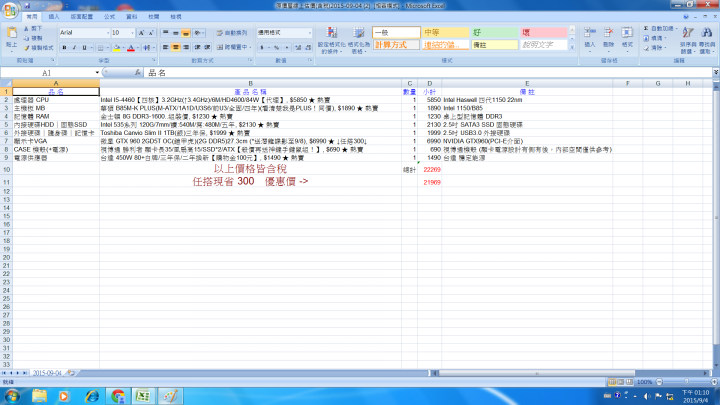This screenshot has height=405, width=720.
Task: Open the text orientation tool
Action: coord(198,33)
